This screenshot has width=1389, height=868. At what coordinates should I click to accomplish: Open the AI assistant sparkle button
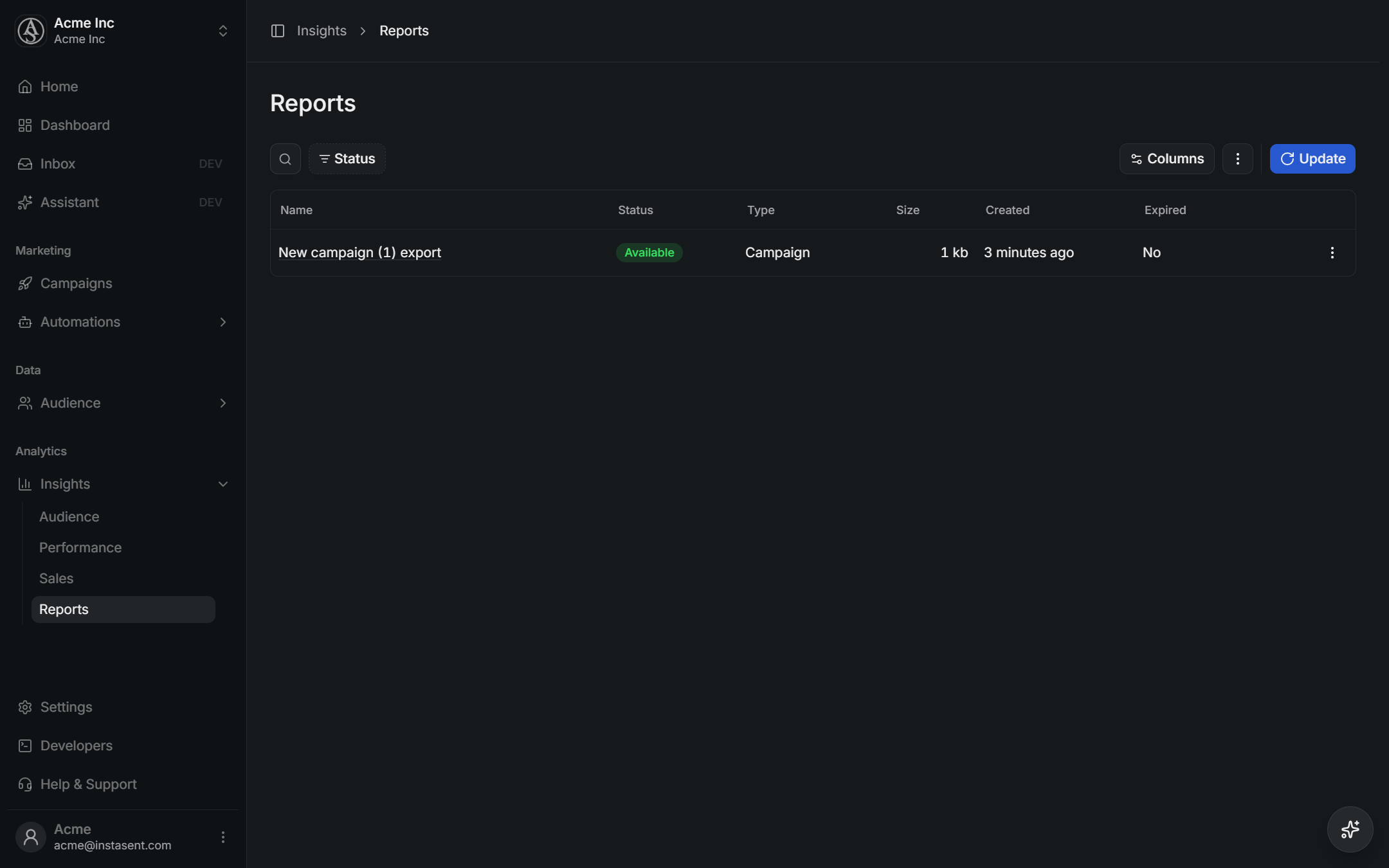pyautogui.click(x=1350, y=829)
